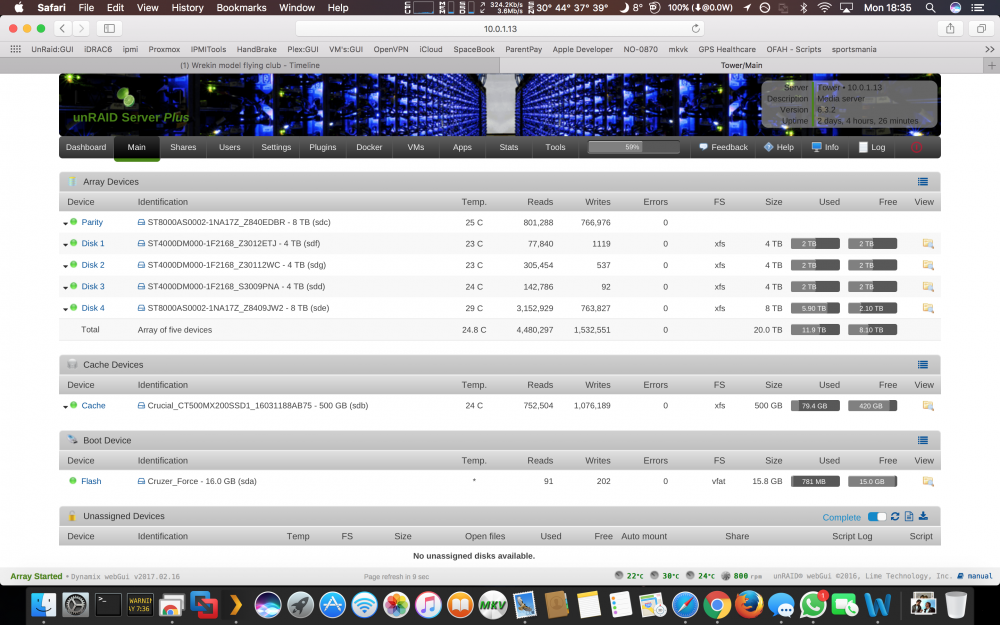Click Flash green status ball
This screenshot has width=1000, height=625.
pyautogui.click(x=73, y=481)
